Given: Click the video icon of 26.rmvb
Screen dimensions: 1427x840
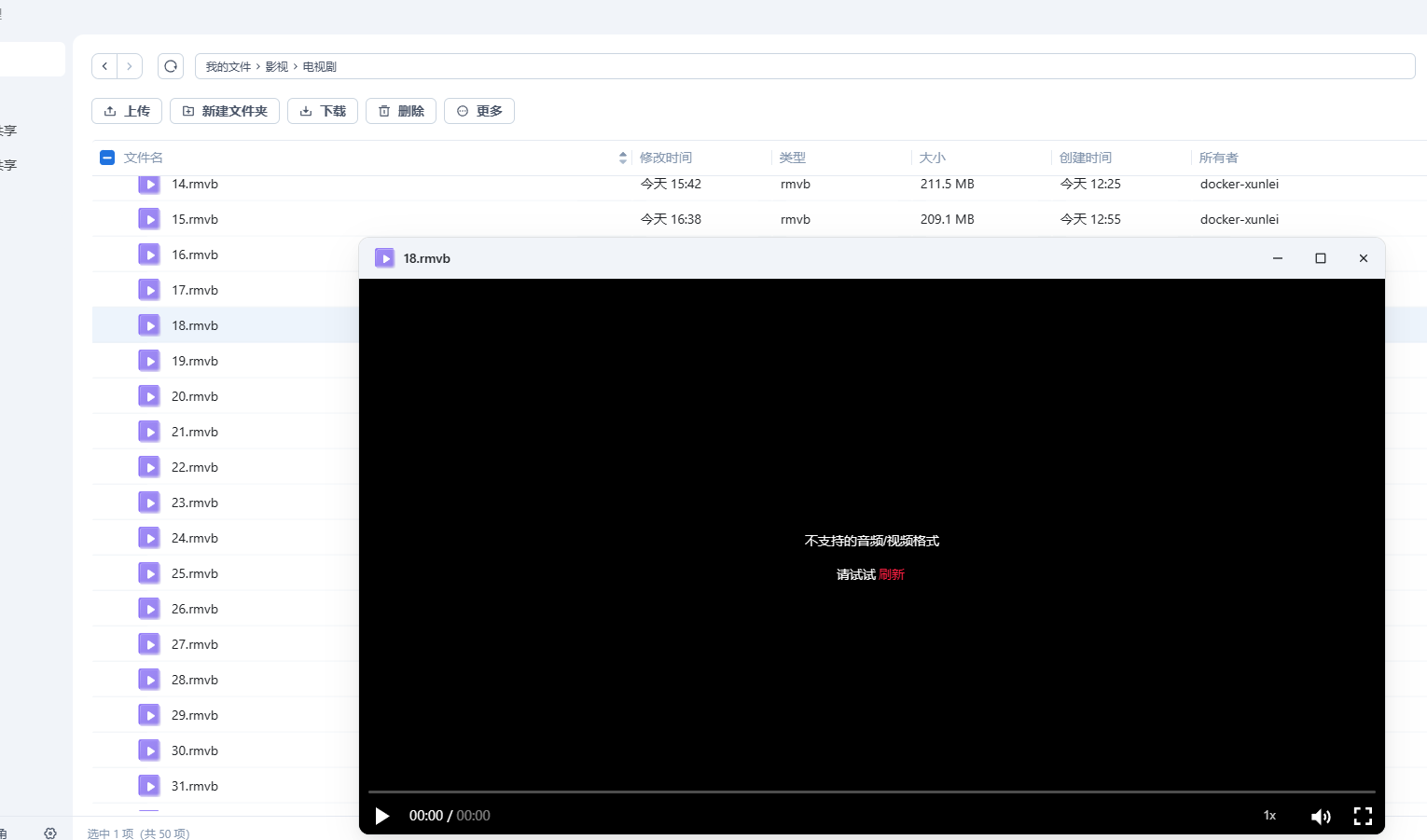Looking at the screenshot, I should pos(149,609).
